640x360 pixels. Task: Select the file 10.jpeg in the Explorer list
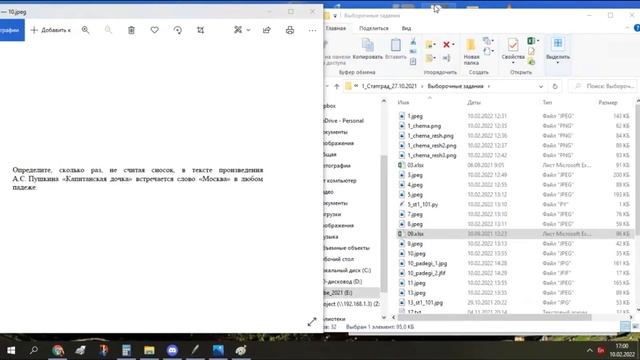click(x=416, y=253)
